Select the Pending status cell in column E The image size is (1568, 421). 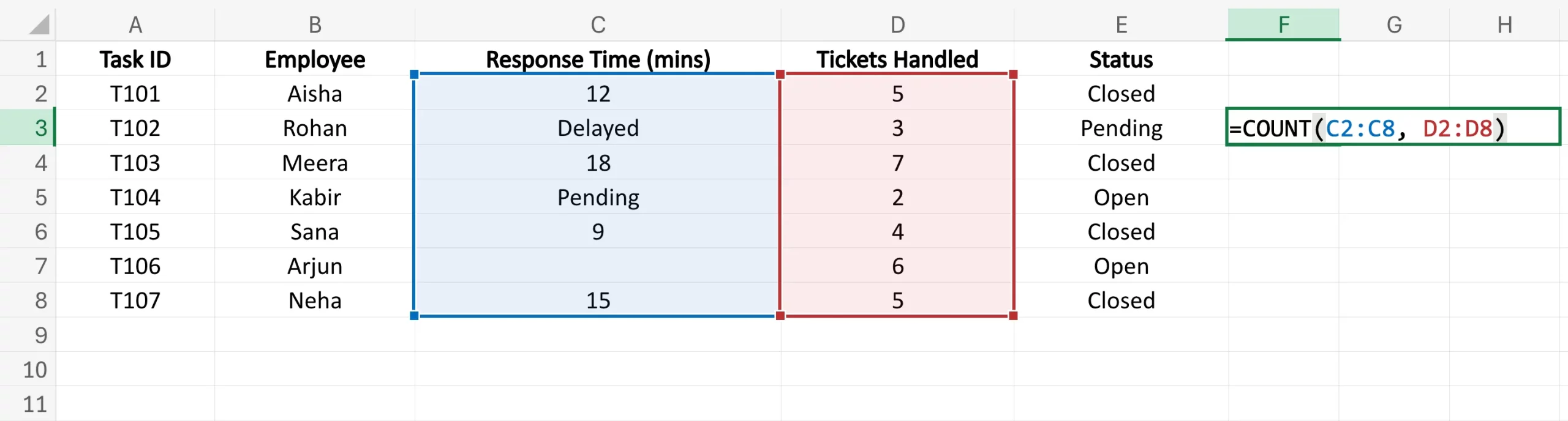coord(1121,128)
